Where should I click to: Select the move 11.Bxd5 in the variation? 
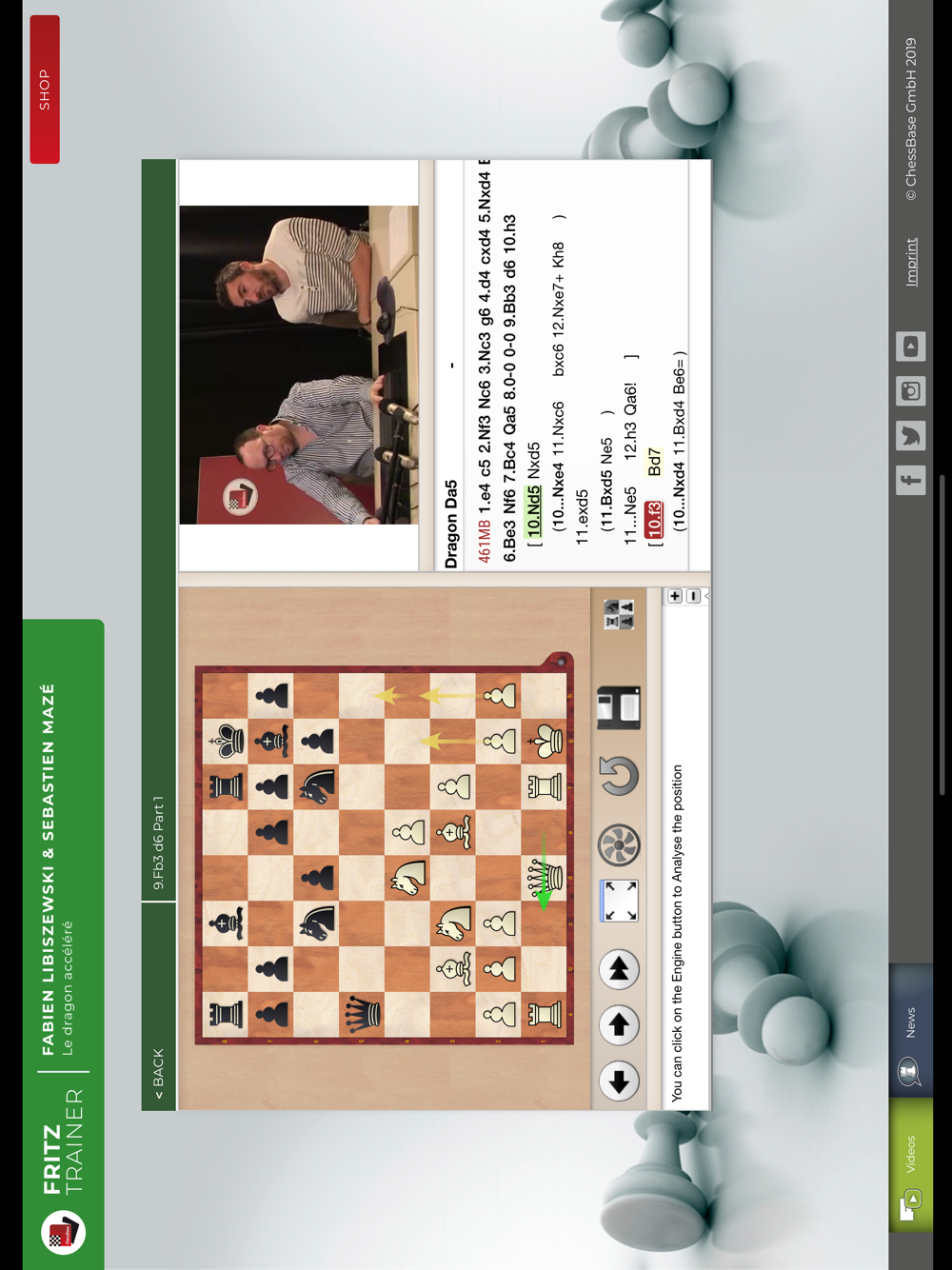[x=605, y=493]
